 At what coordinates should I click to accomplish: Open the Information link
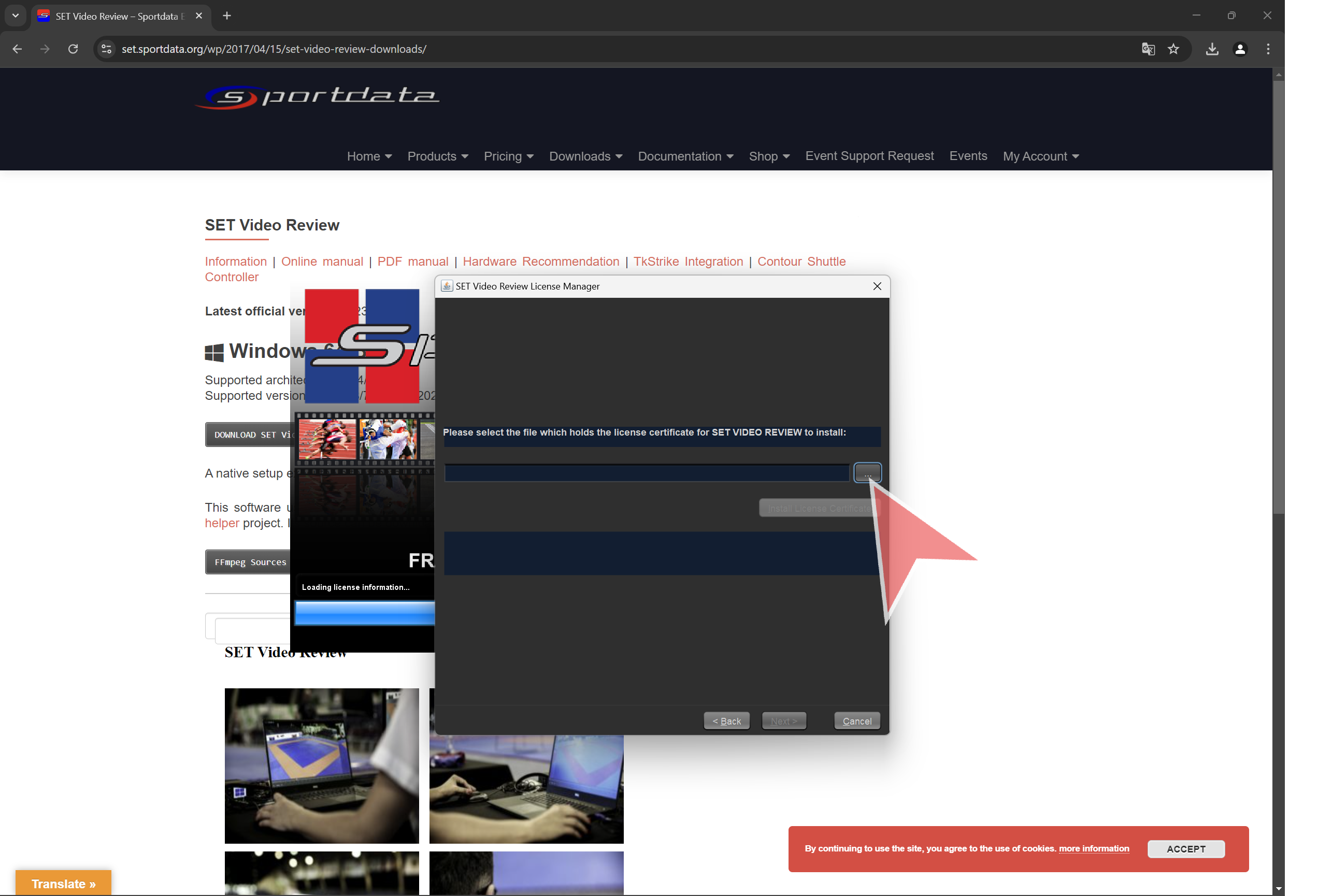click(x=236, y=261)
